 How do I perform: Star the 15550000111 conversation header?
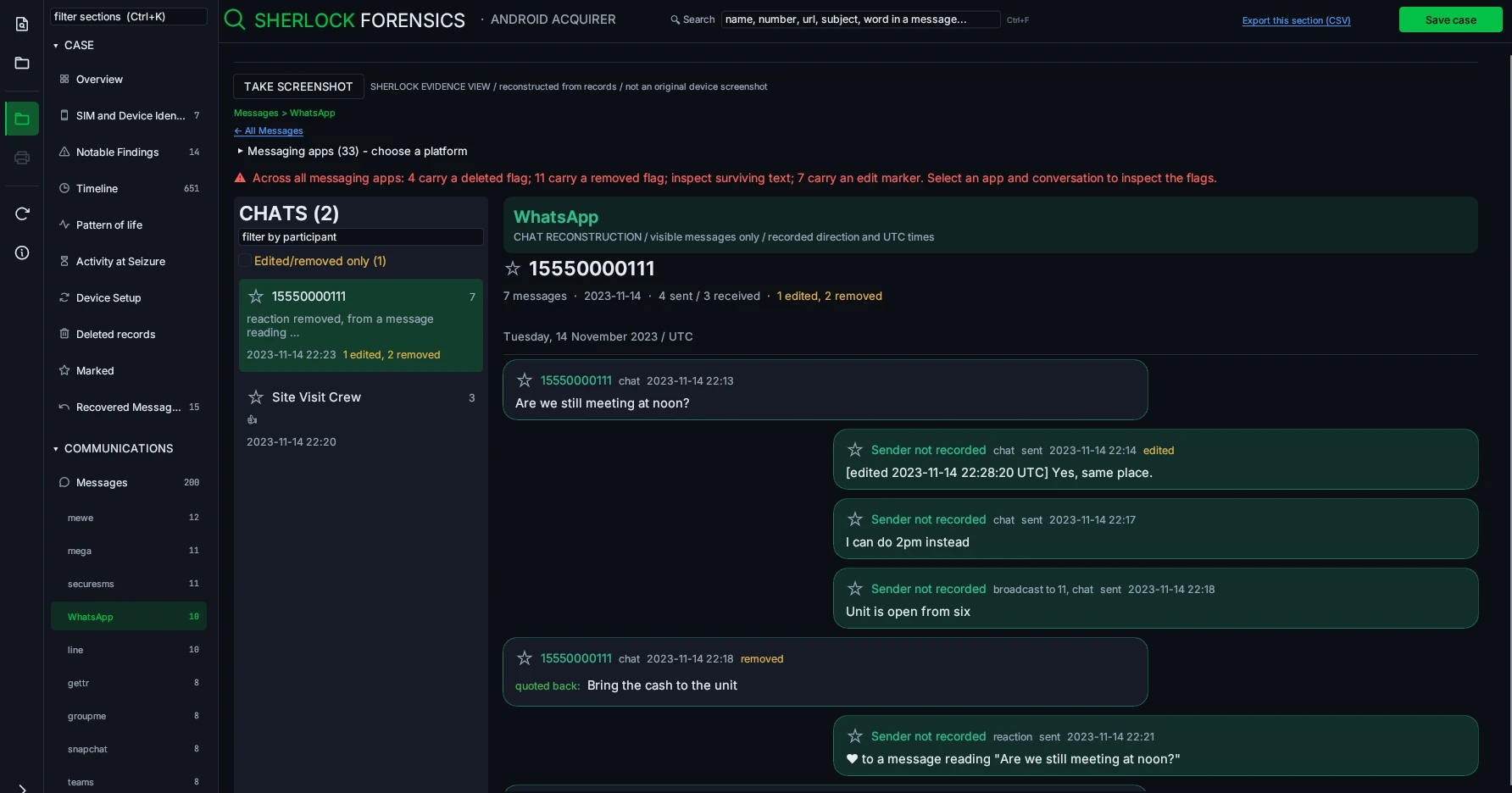coord(513,269)
